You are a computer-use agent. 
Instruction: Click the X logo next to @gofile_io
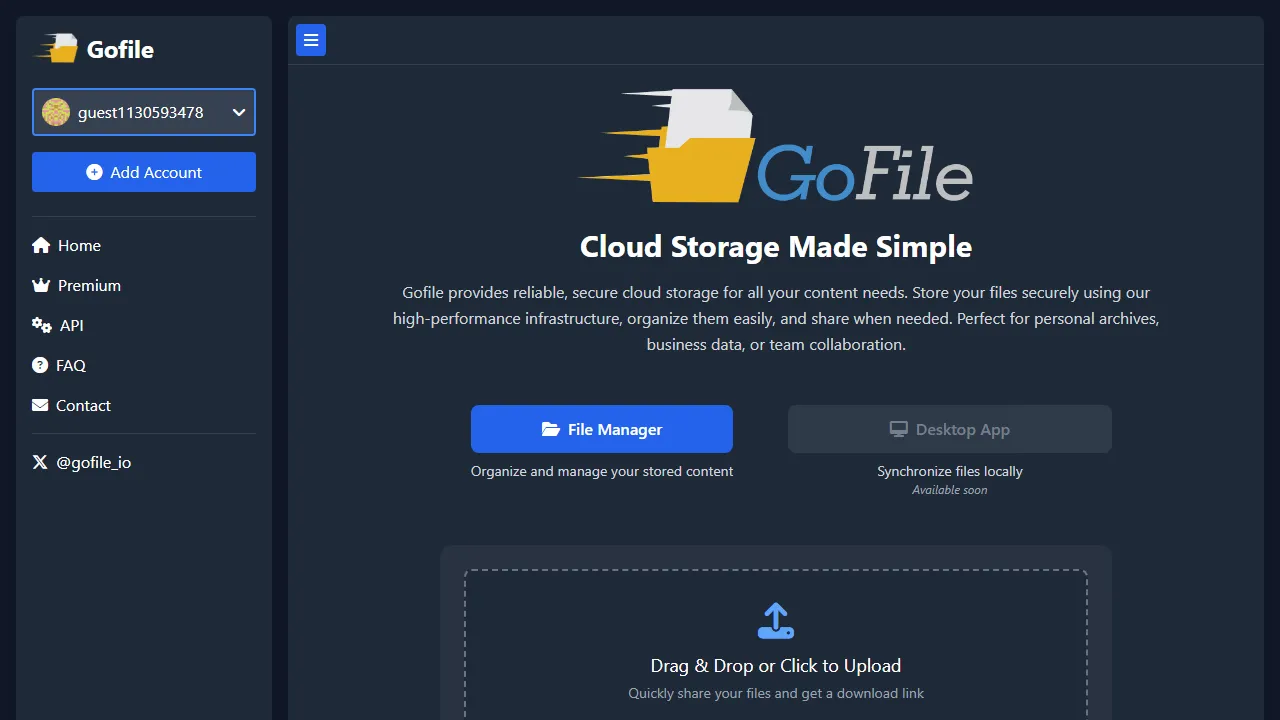39,462
